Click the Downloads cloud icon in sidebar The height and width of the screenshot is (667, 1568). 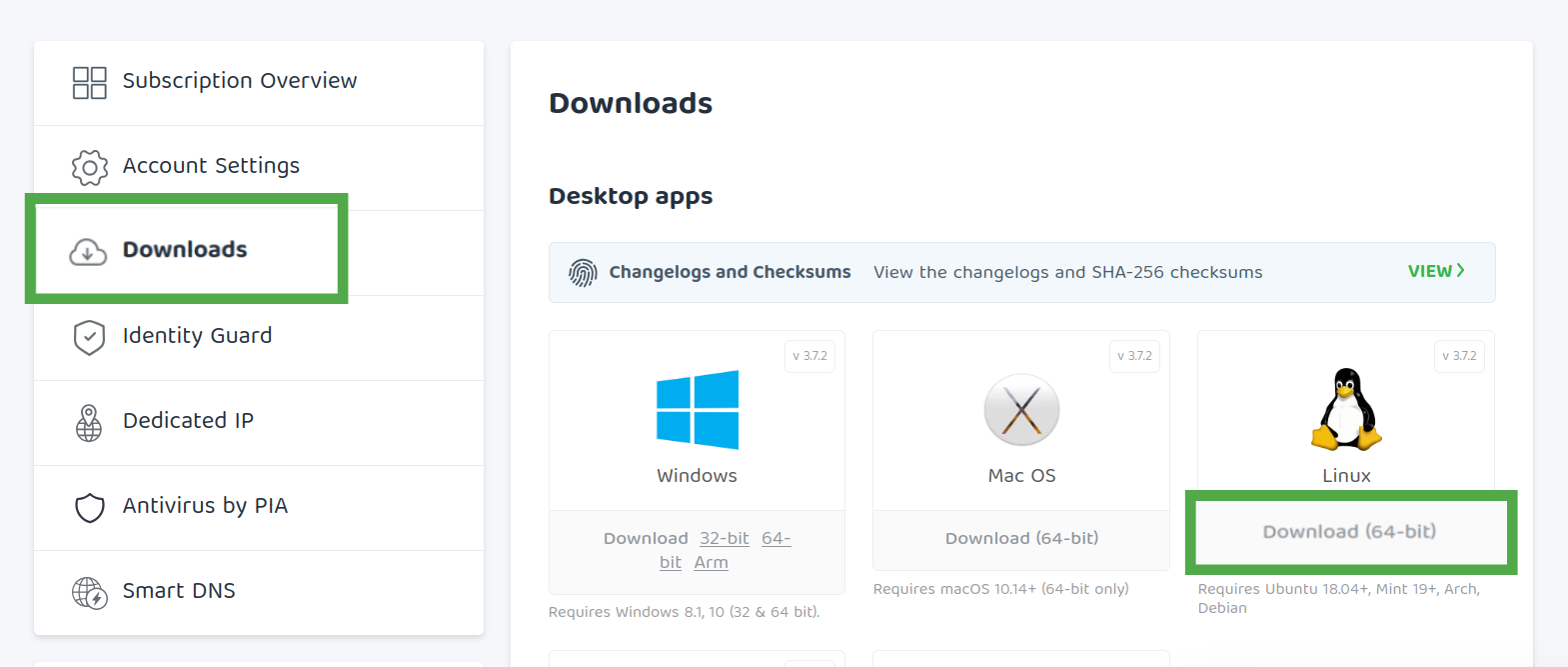[x=88, y=252]
